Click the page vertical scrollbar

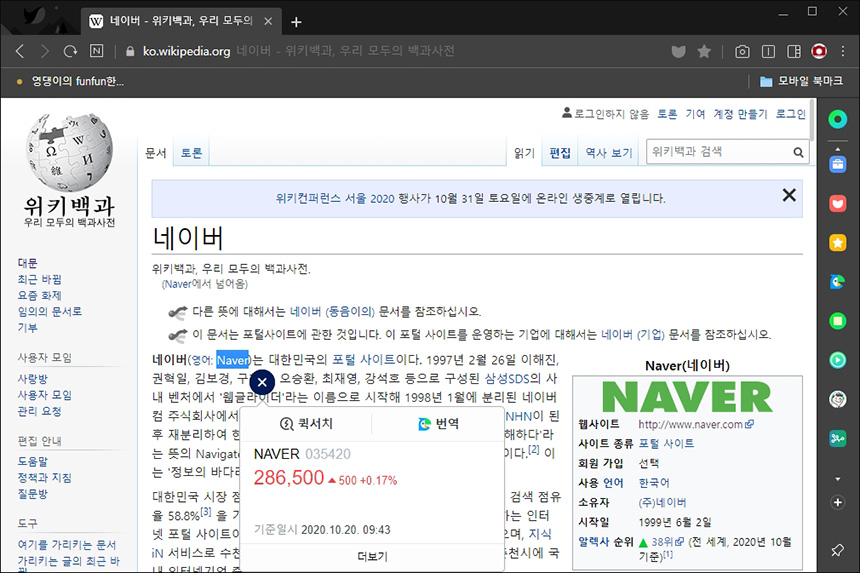pyautogui.click(x=812, y=119)
